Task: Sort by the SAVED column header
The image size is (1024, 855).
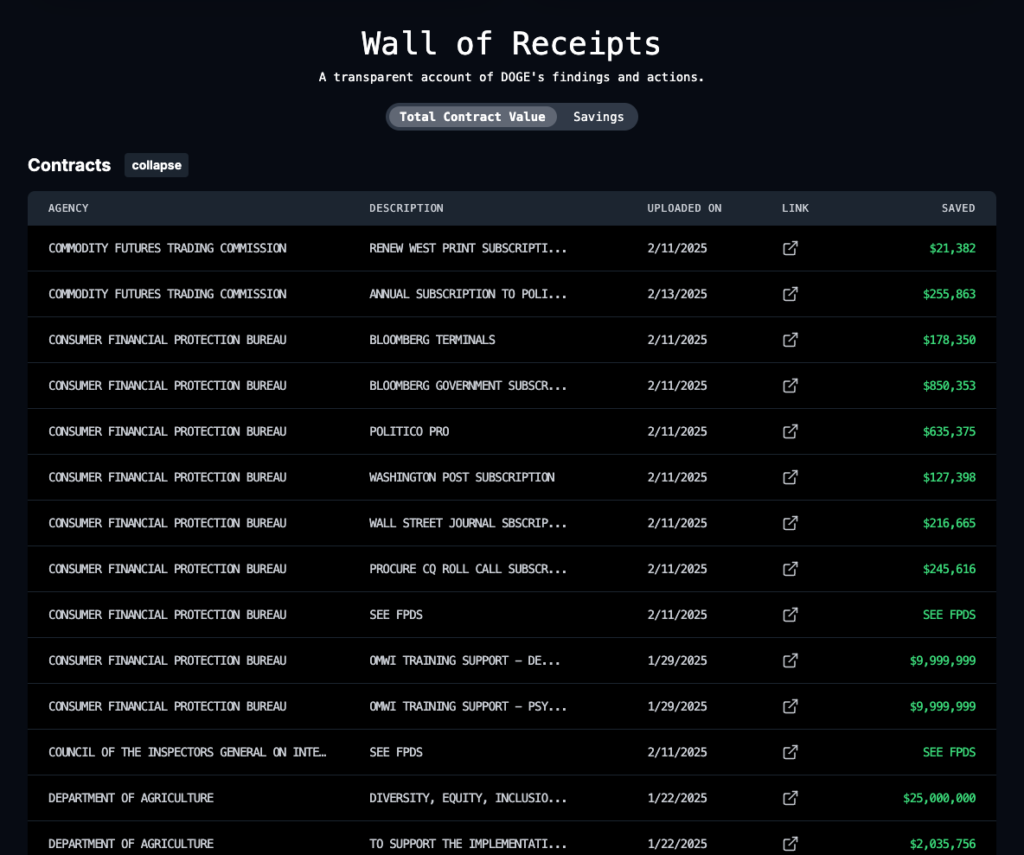Action: 958,208
